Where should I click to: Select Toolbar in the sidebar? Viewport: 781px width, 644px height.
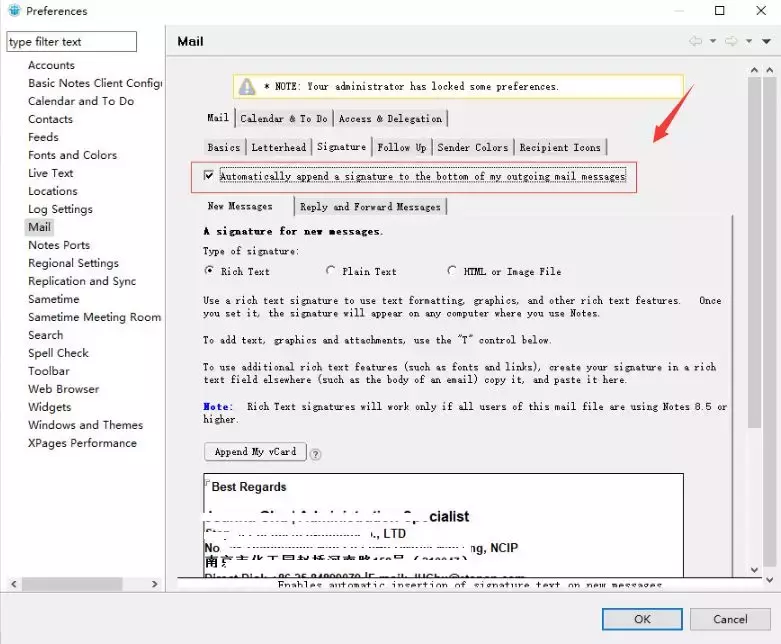pos(49,371)
